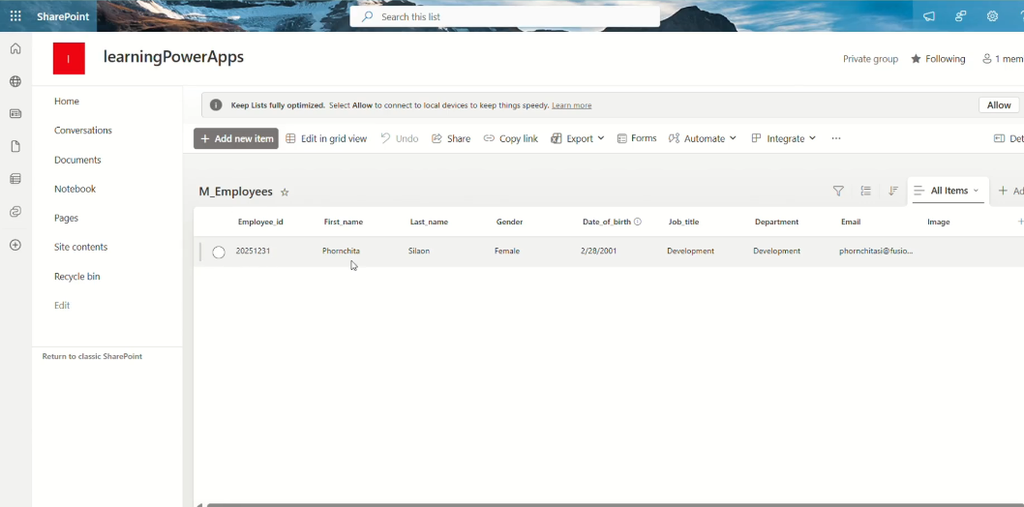The height and width of the screenshot is (507, 1024).
Task: Click Return to classic SharePoint link
Action: click(x=92, y=357)
